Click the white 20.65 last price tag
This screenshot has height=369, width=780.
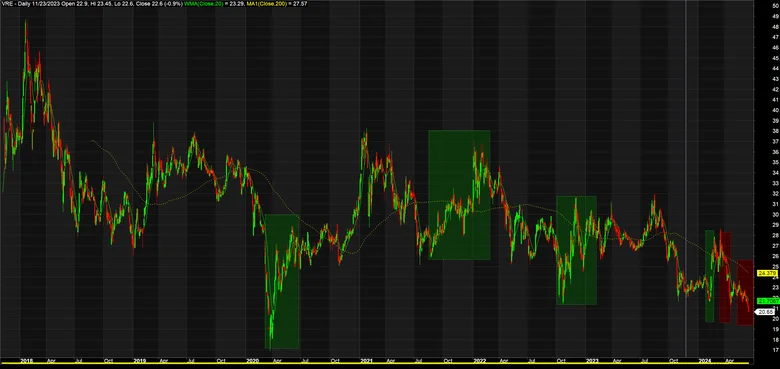(765, 312)
